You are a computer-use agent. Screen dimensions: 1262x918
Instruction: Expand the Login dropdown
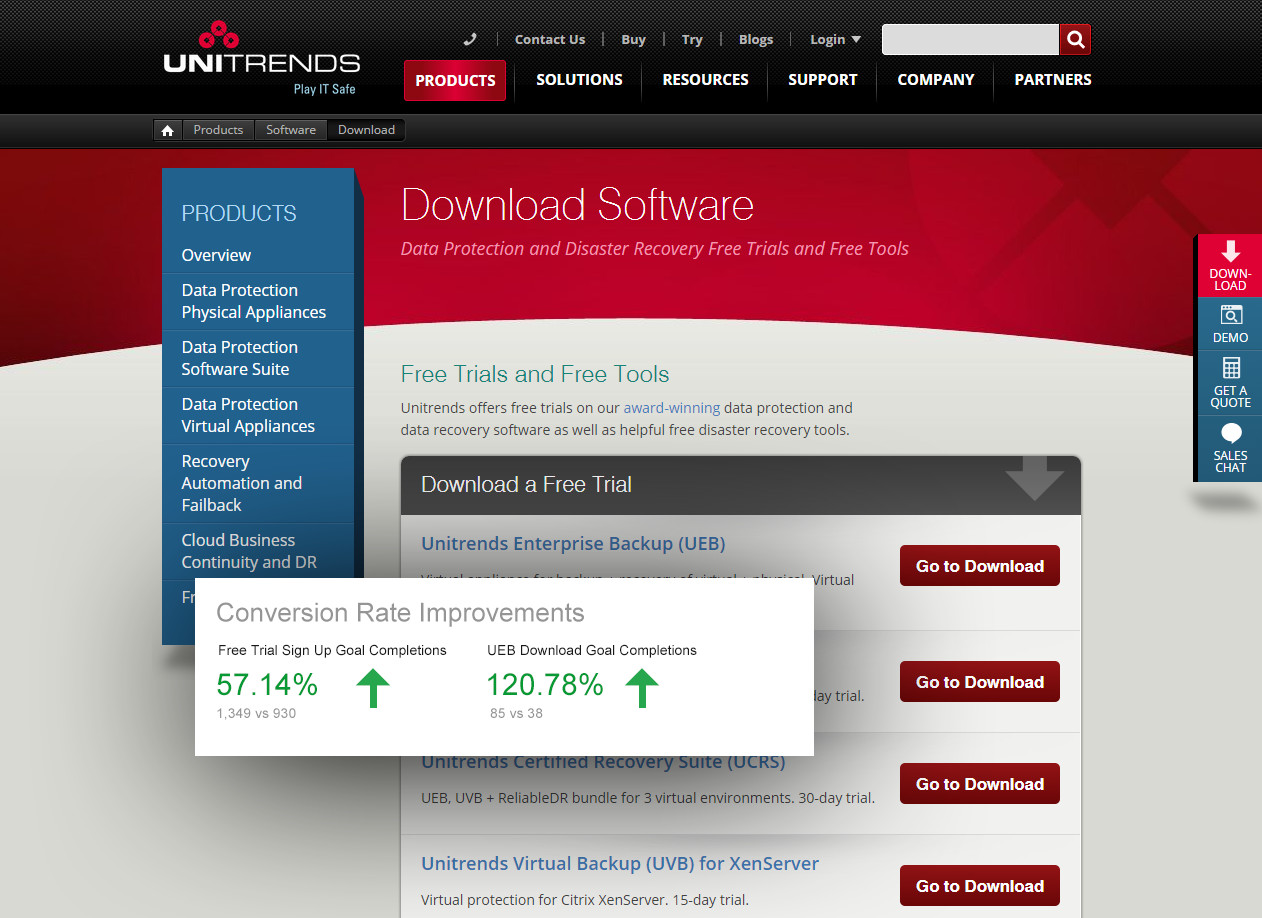click(835, 40)
